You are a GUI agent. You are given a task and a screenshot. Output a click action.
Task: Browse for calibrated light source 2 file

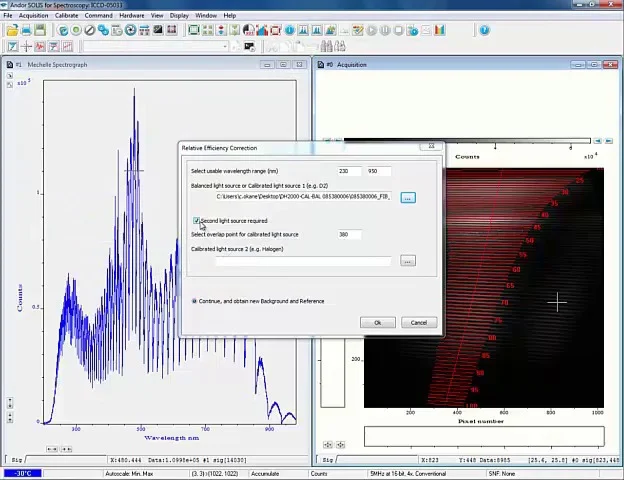click(407, 261)
